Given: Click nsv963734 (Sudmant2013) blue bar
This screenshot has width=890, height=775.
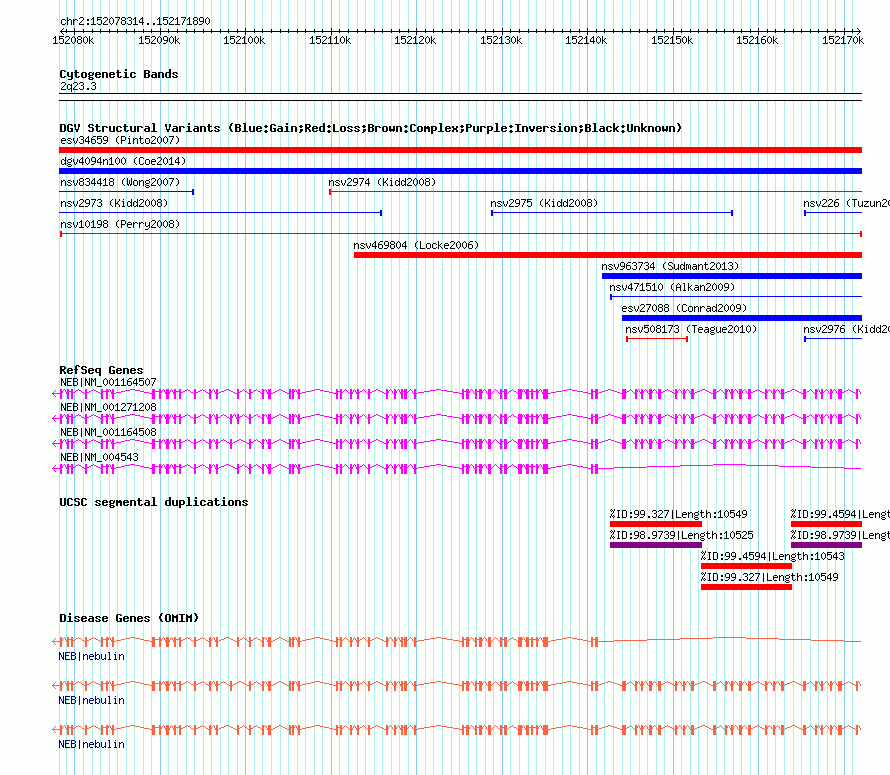Looking at the screenshot, I should coord(732,276).
